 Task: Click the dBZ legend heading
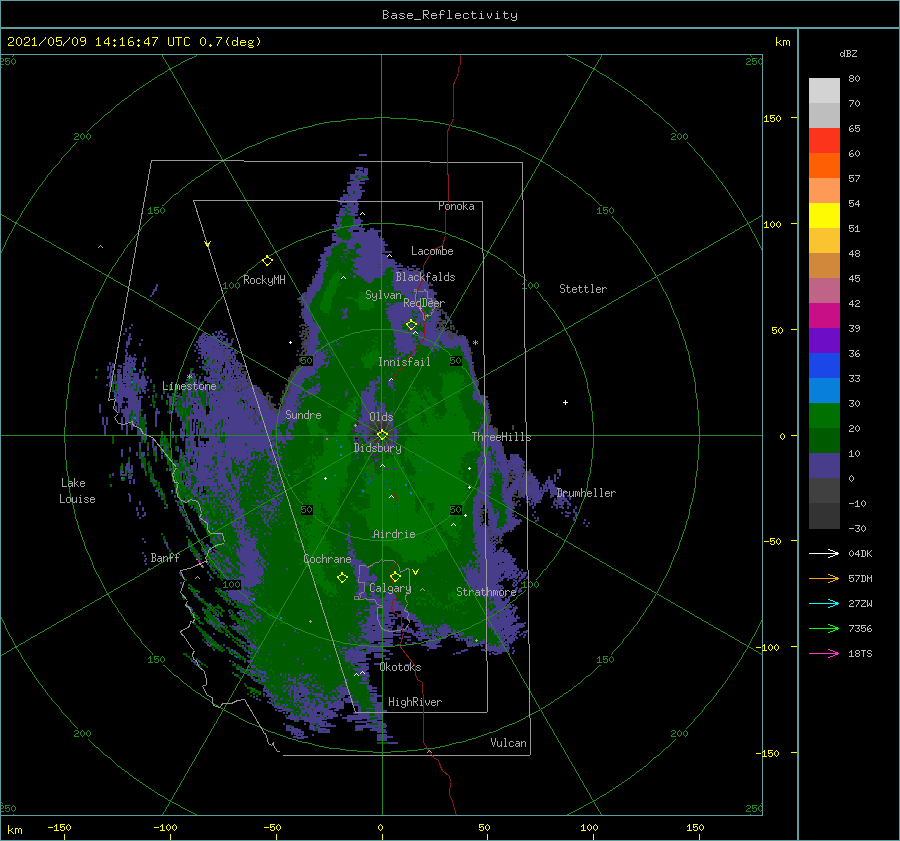[848, 53]
